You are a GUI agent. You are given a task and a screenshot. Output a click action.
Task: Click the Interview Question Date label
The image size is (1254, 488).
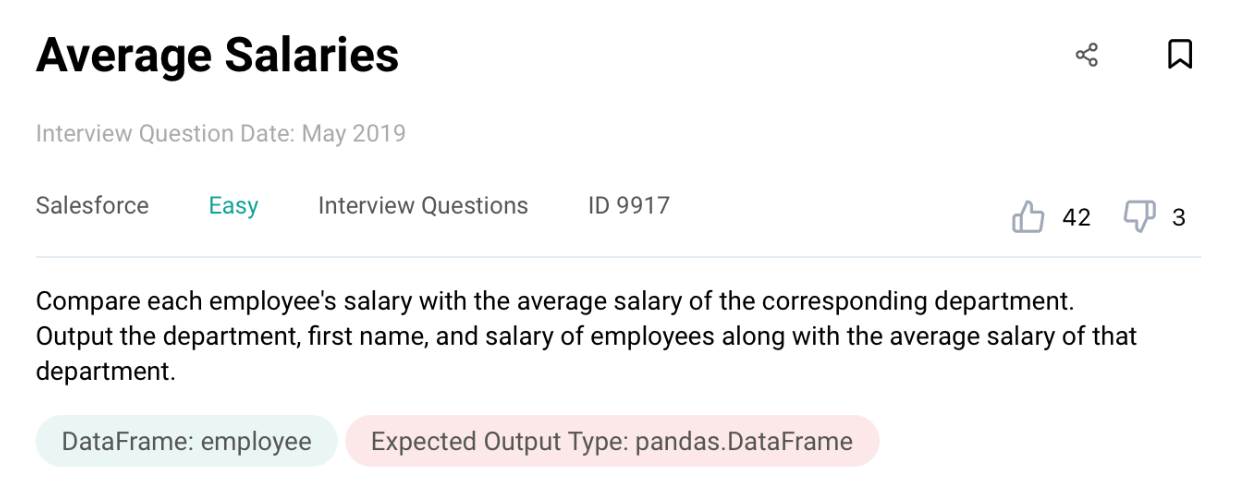[x=165, y=133]
